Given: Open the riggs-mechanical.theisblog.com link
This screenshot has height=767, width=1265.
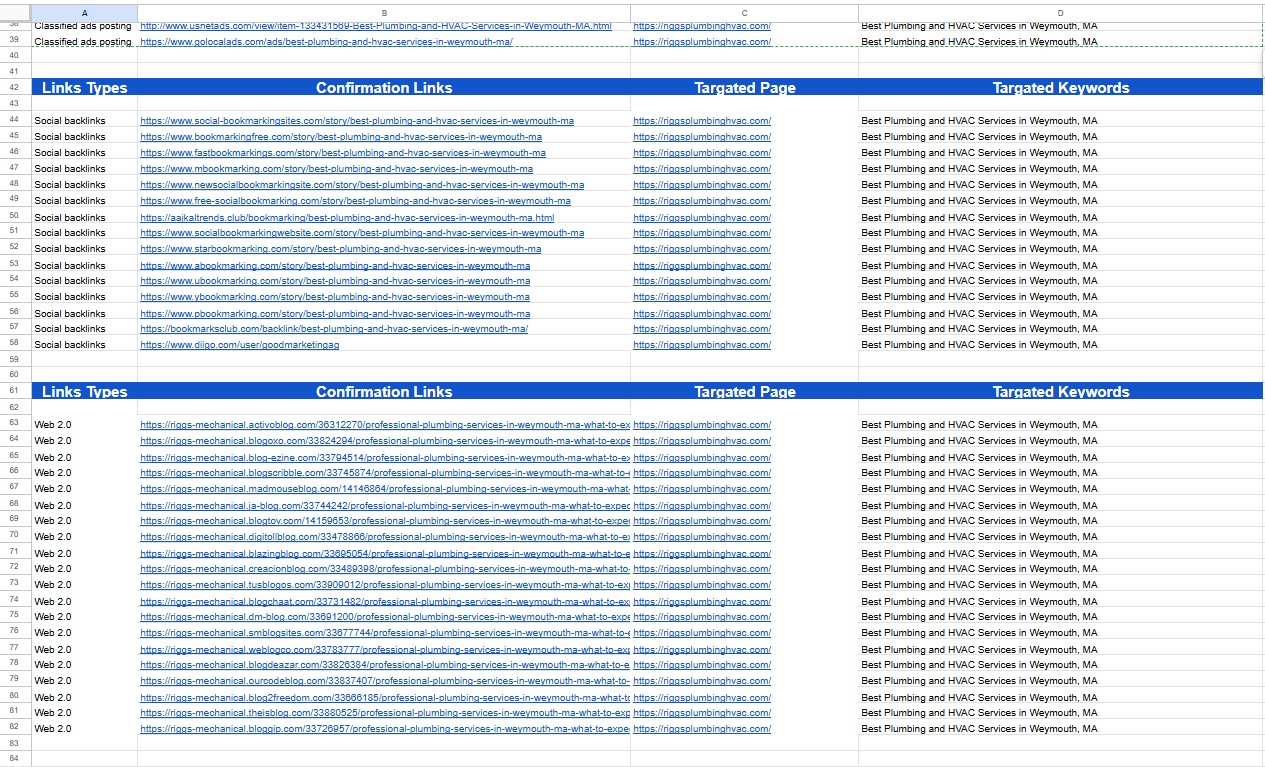Looking at the screenshot, I should click(385, 713).
